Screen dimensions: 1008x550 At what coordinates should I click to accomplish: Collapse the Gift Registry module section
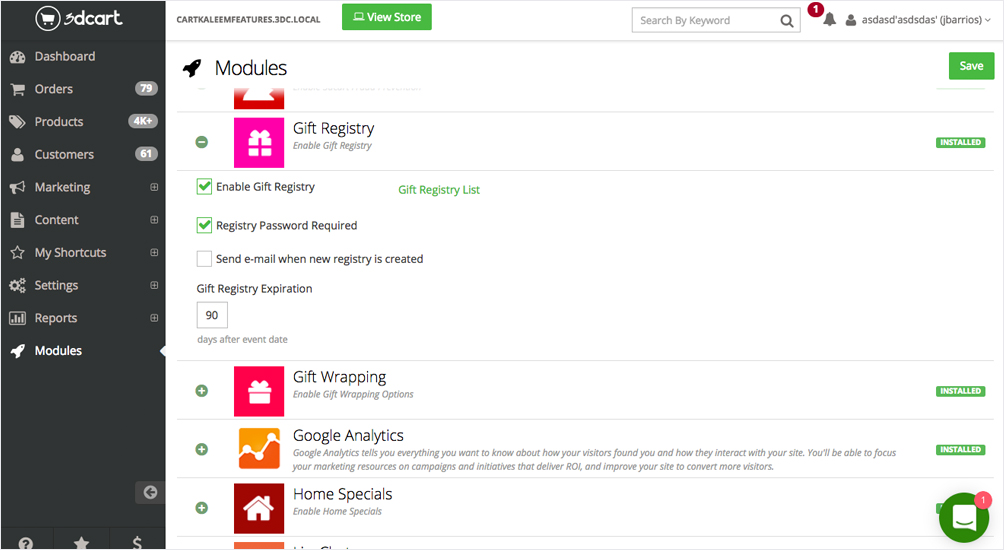point(202,143)
